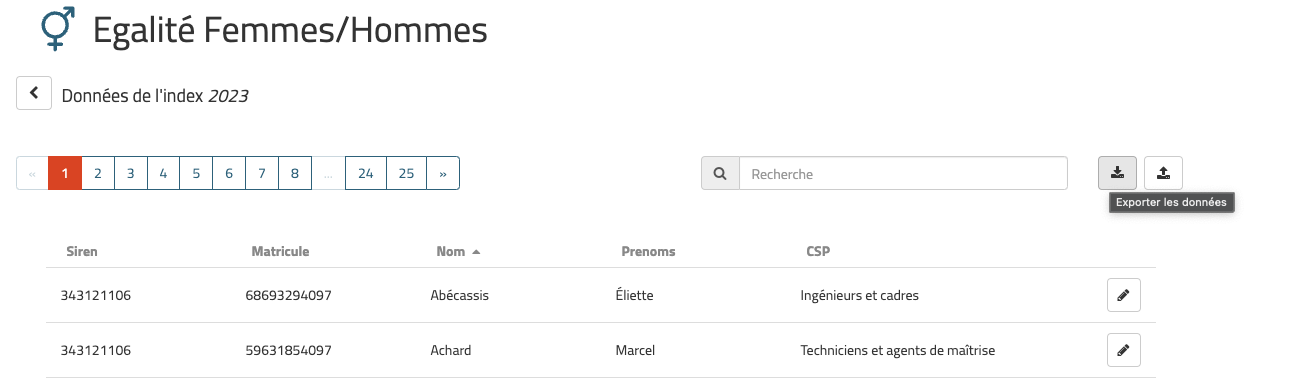Sort table by Nom column arrow

(x=476, y=252)
